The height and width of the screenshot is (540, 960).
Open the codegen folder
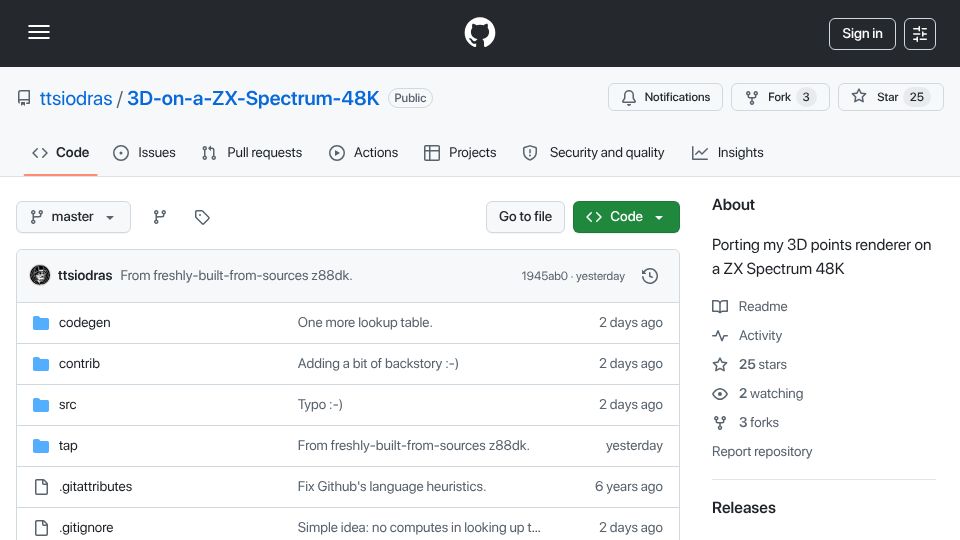pos(84,323)
